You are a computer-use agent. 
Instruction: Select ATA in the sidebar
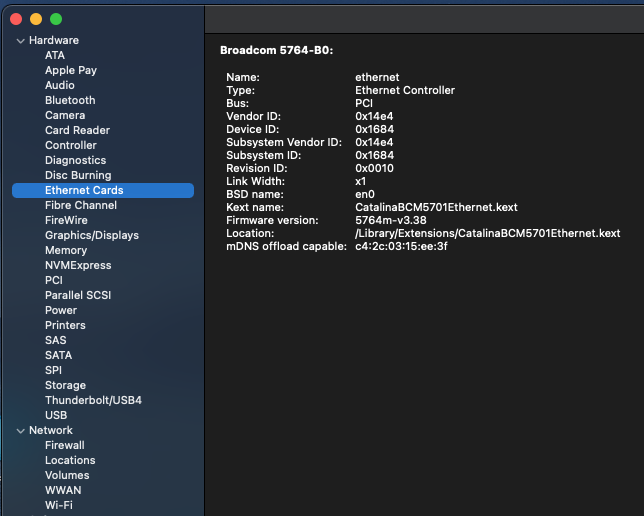click(55, 55)
